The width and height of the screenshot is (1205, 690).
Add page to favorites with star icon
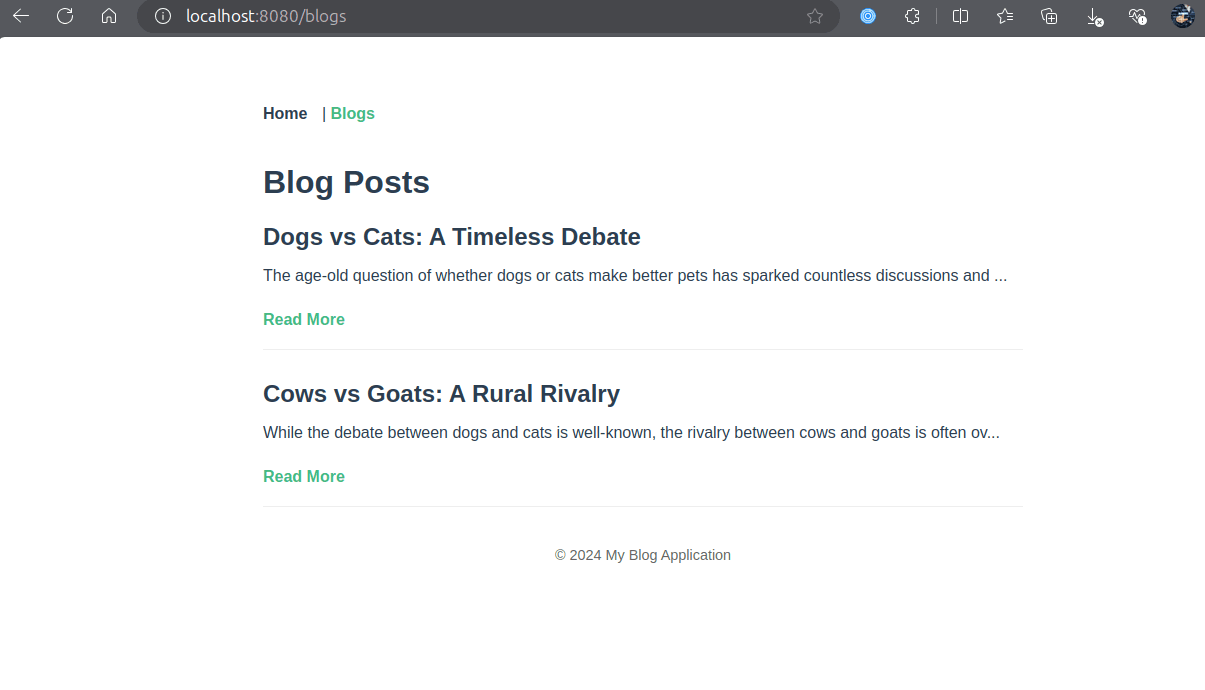[x=815, y=16]
